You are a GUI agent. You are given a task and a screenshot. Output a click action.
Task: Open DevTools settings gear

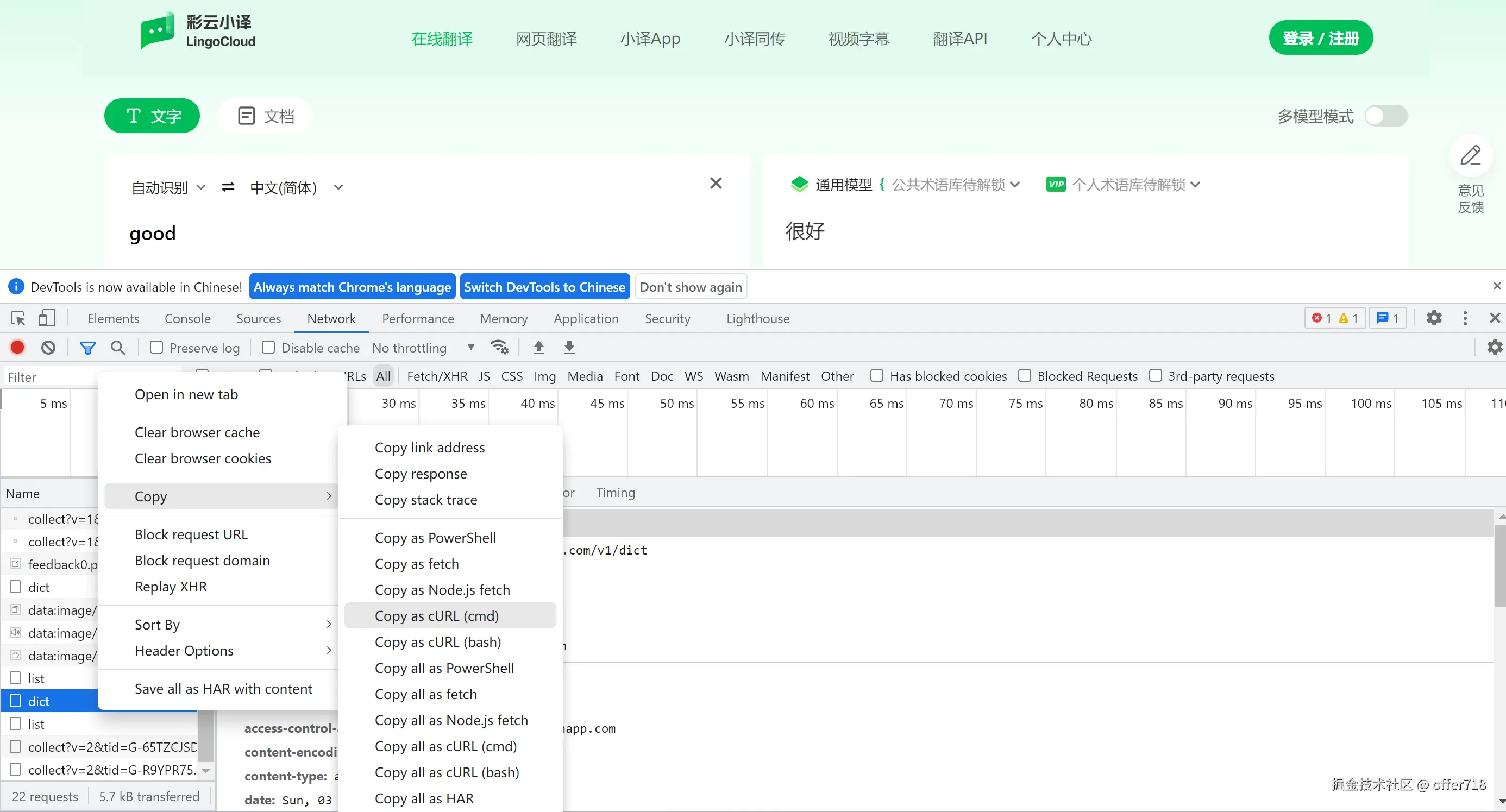point(1434,318)
